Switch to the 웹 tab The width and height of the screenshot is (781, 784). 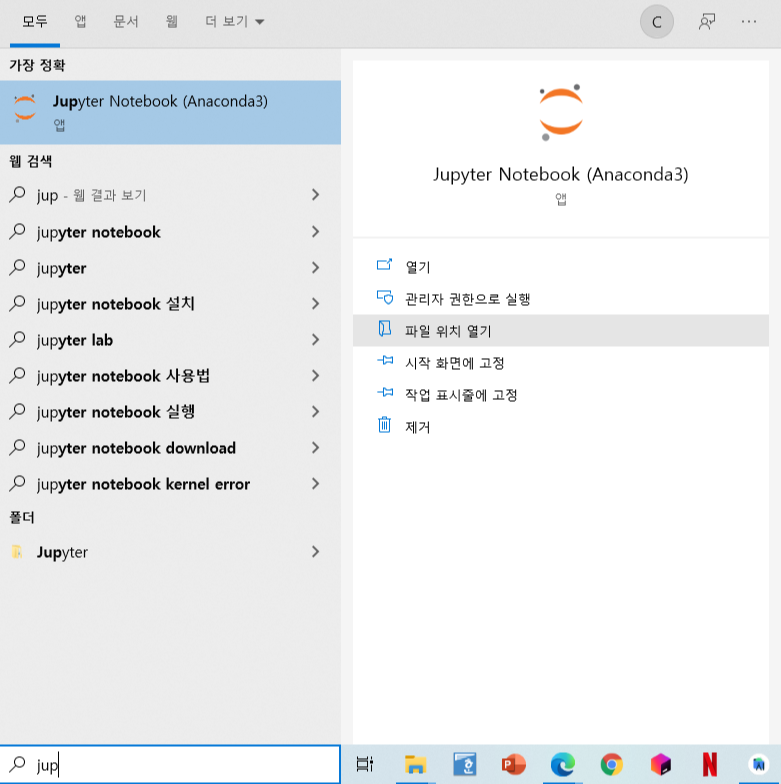pos(172,22)
